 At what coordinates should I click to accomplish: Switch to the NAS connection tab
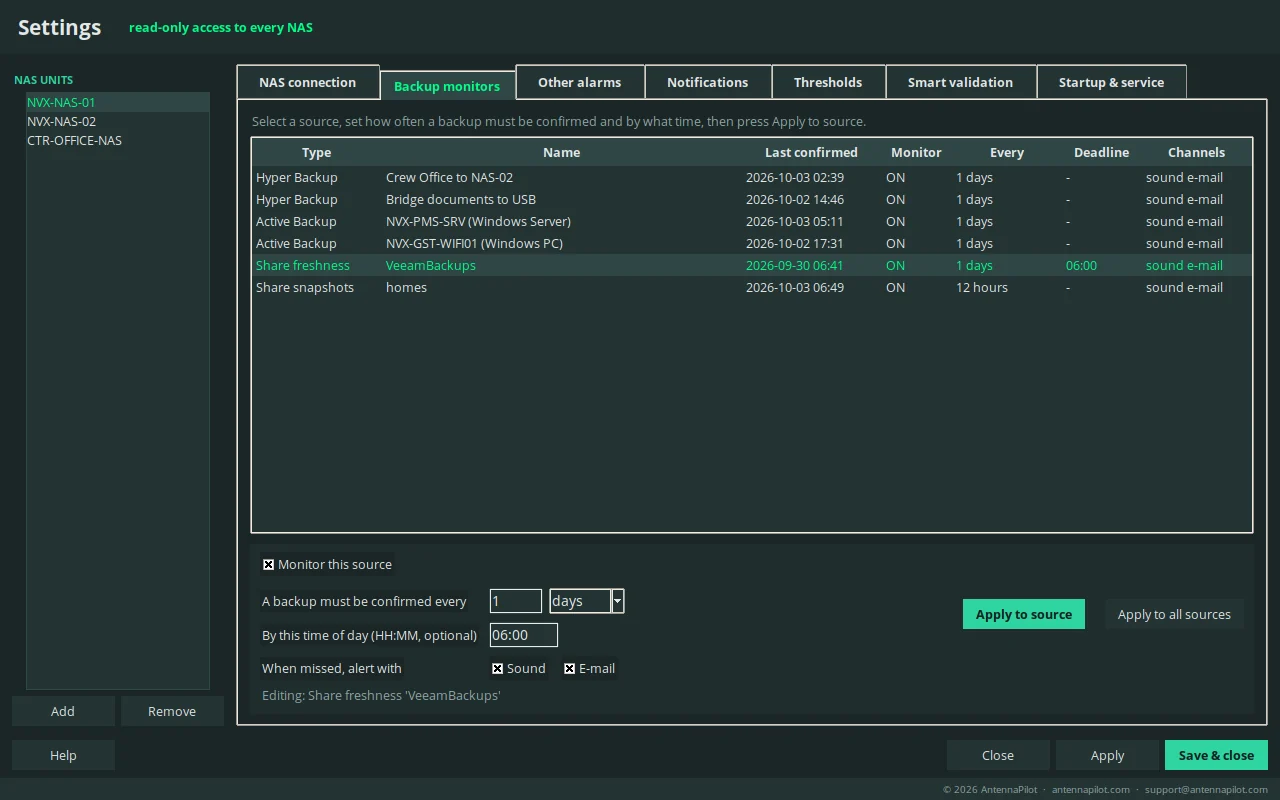(308, 82)
